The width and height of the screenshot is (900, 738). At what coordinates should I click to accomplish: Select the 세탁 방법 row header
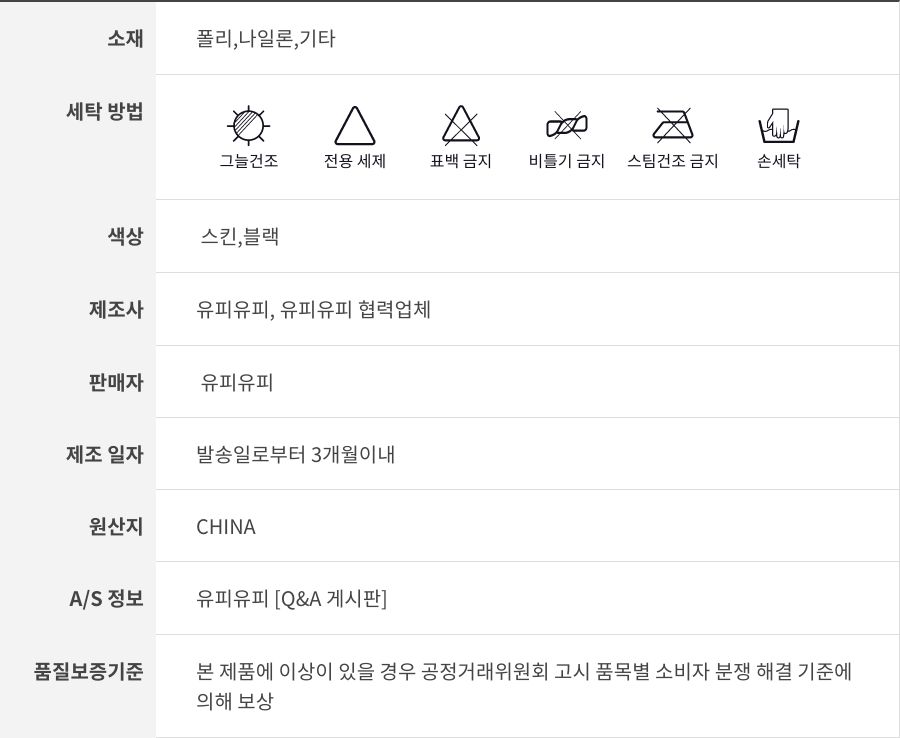click(104, 111)
